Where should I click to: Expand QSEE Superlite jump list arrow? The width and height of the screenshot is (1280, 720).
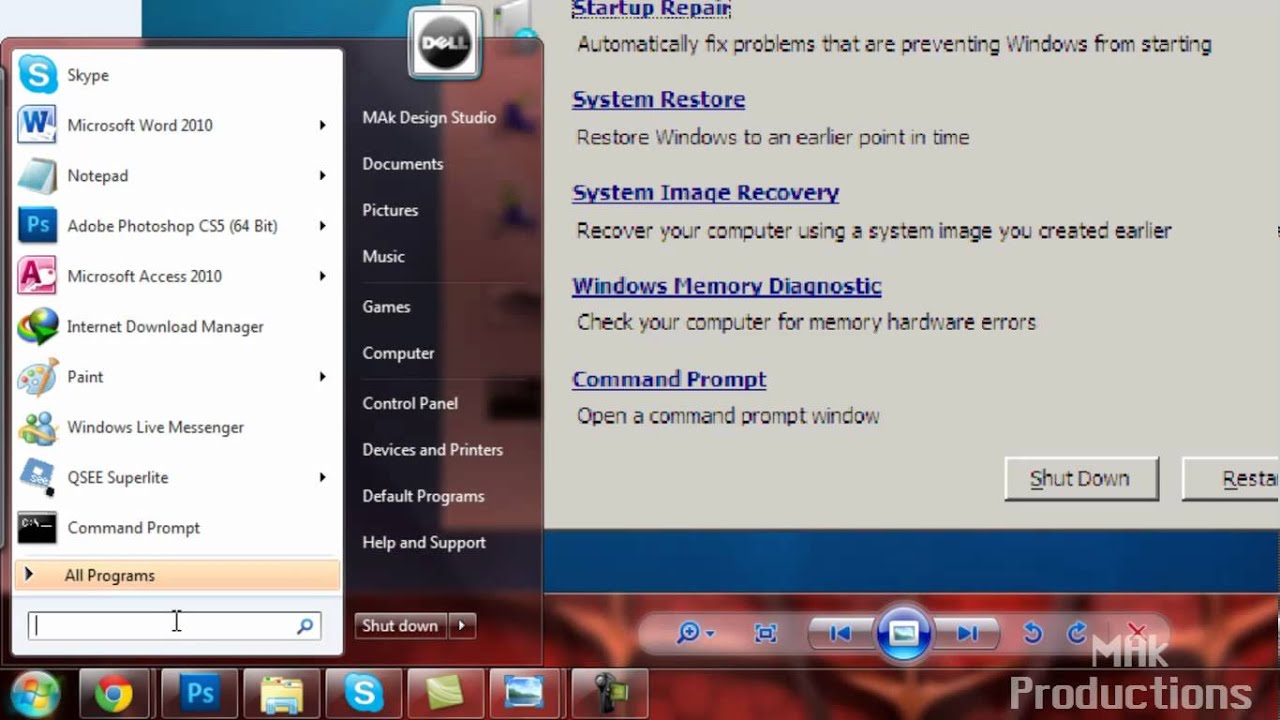click(x=322, y=477)
